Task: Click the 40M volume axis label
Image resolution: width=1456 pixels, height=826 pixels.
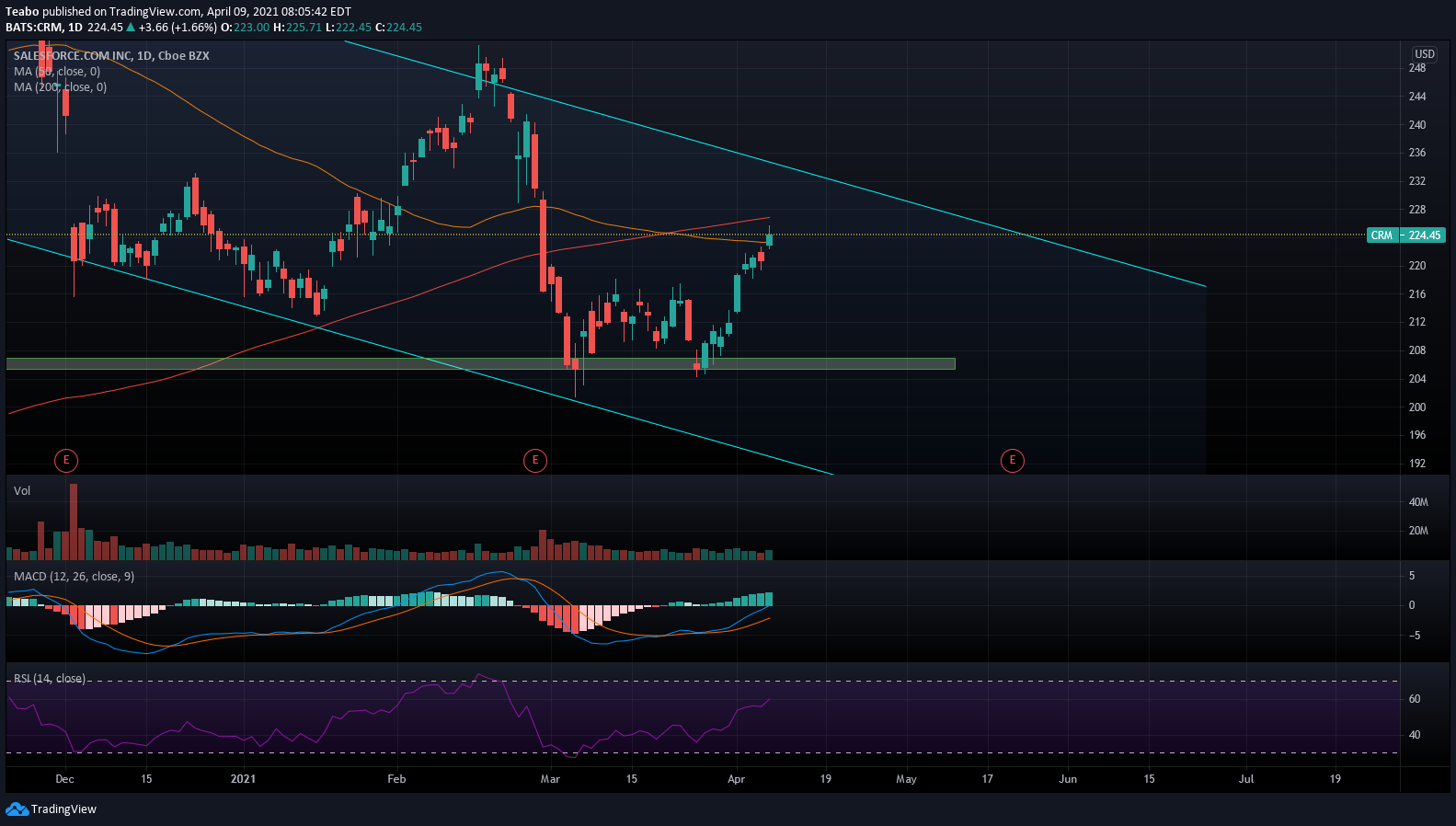Action: pyautogui.click(x=1418, y=502)
